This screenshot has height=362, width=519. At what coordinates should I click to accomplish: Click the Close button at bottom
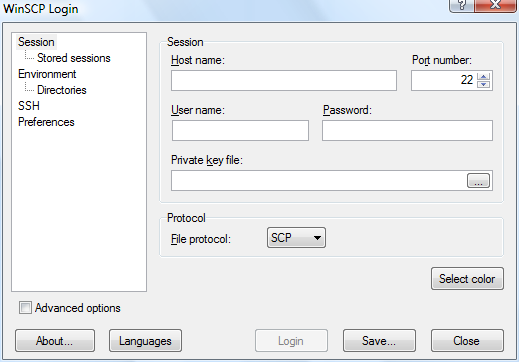click(467, 341)
